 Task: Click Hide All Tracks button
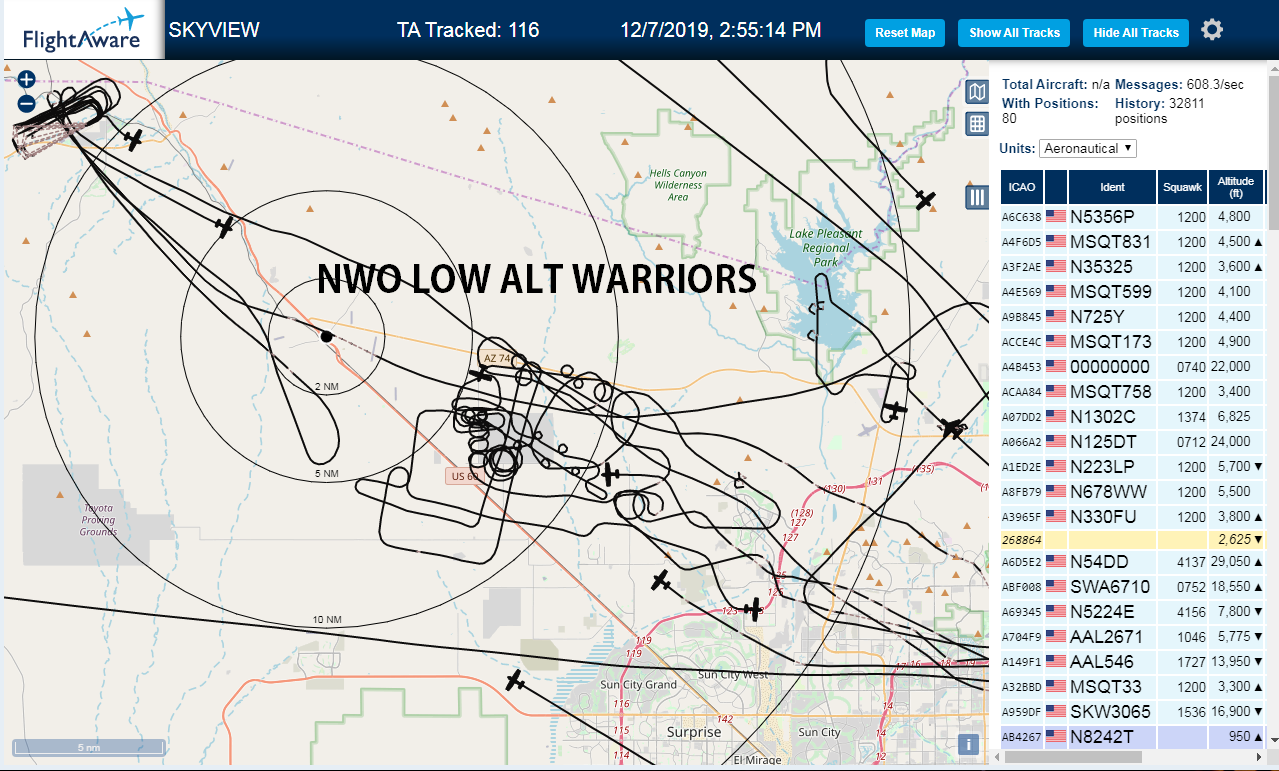pos(1136,33)
